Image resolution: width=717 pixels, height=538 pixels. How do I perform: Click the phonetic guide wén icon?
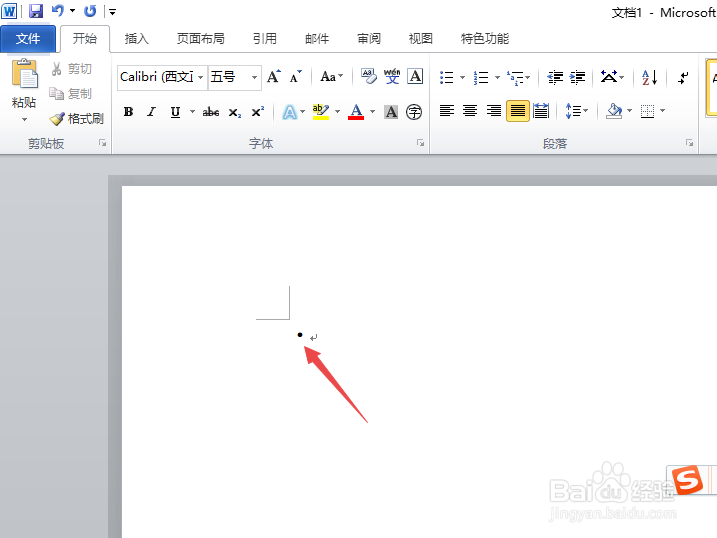(392, 76)
